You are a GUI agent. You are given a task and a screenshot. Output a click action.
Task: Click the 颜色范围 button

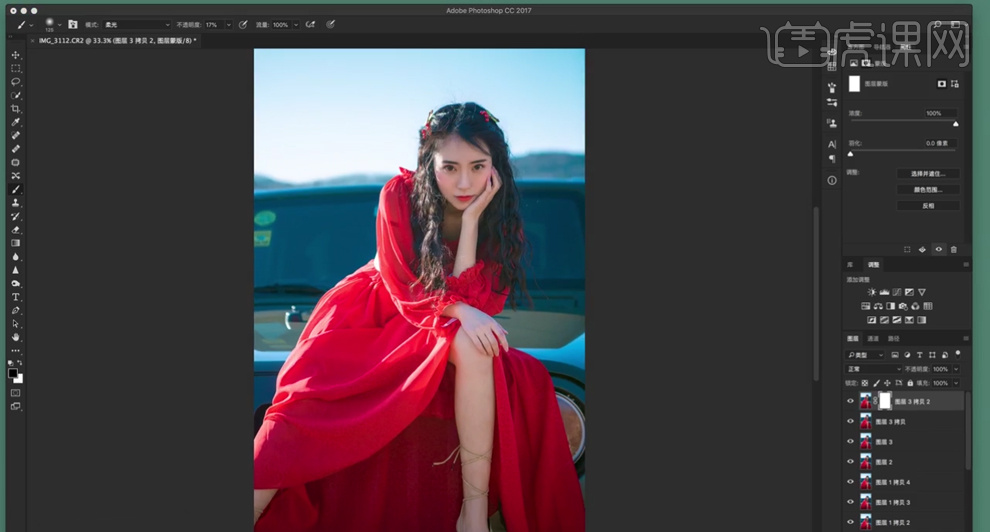click(928, 190)
